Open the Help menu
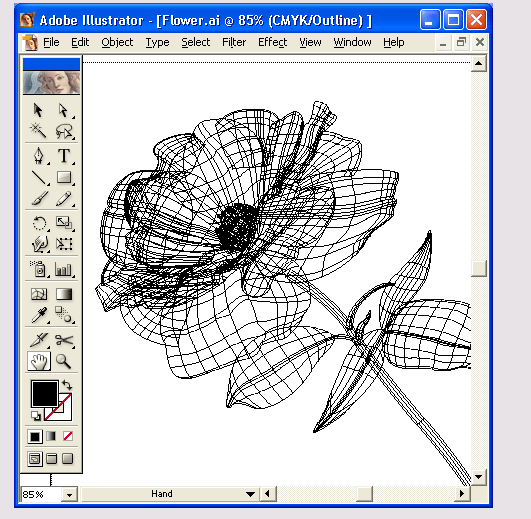 [394, 42]
